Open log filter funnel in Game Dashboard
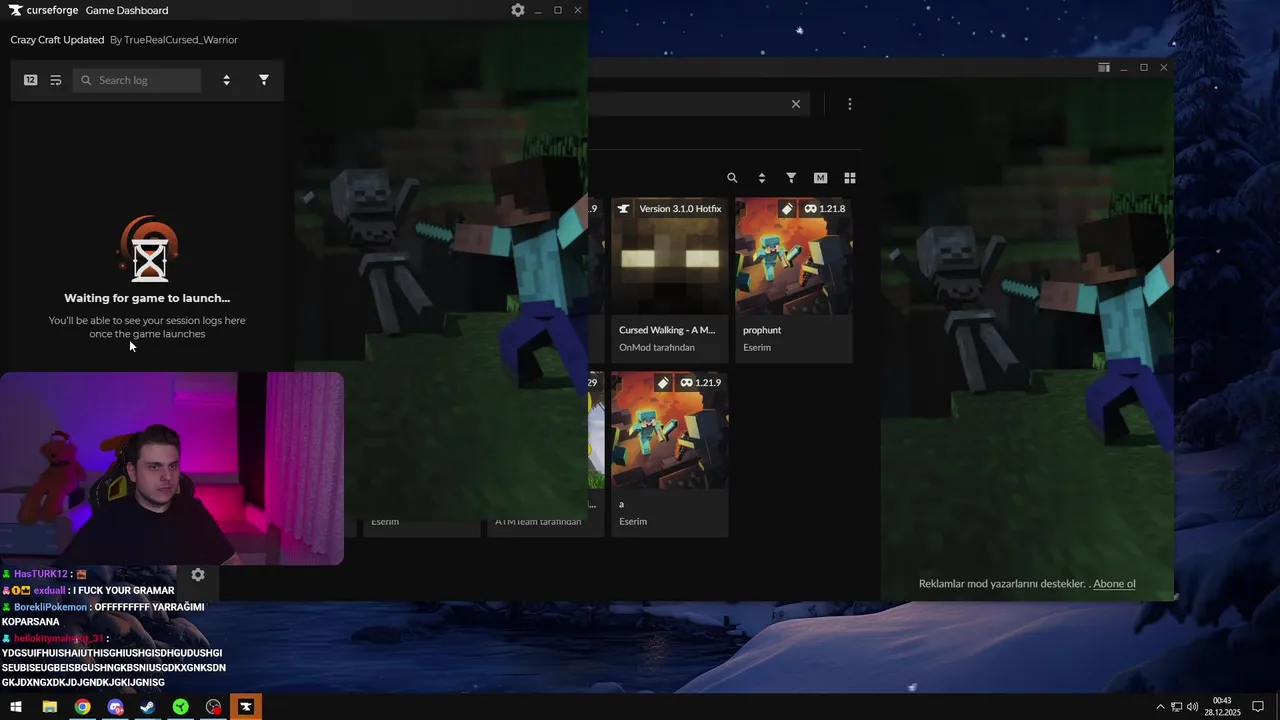 pyautogui.click(x=264, y=80)
